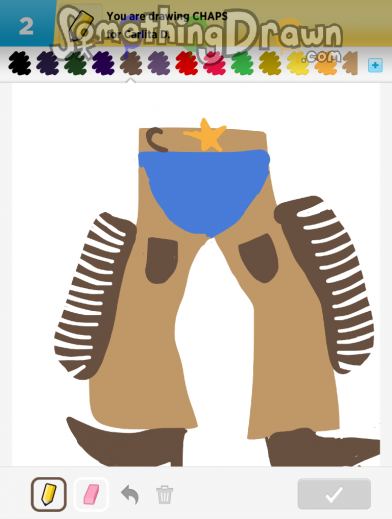Select the bright green color swatch
The image size is (392, 519).
(x=242, y=63)
